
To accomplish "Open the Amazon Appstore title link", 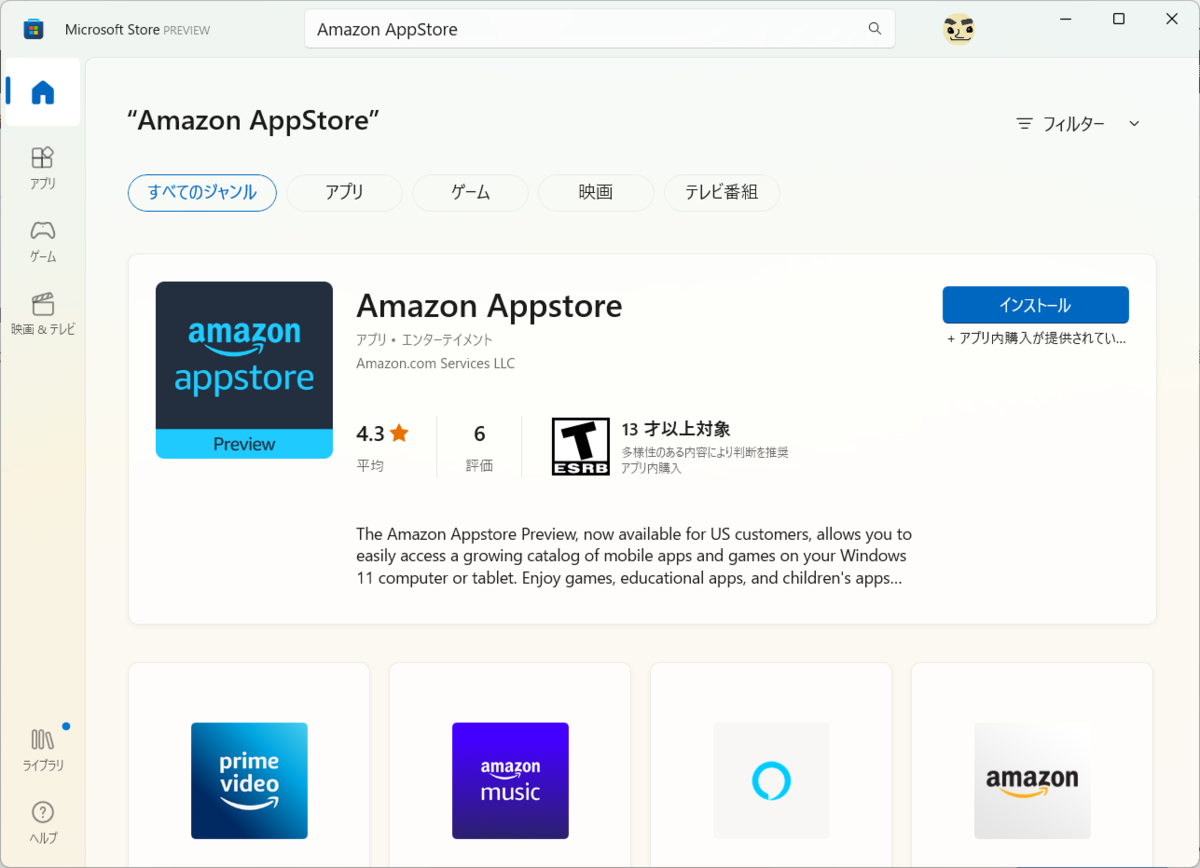I will (489, 305).
